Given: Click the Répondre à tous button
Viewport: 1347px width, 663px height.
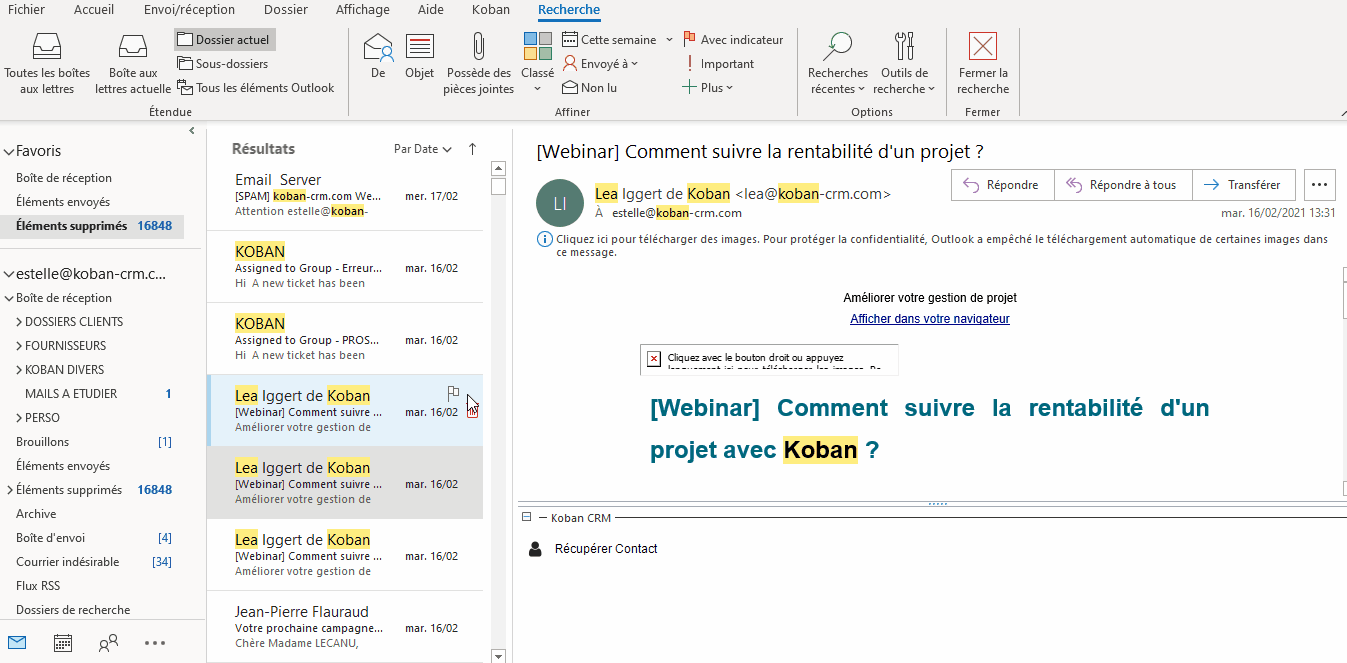Looking at the screenshot, I should [x=1122, y=185].
